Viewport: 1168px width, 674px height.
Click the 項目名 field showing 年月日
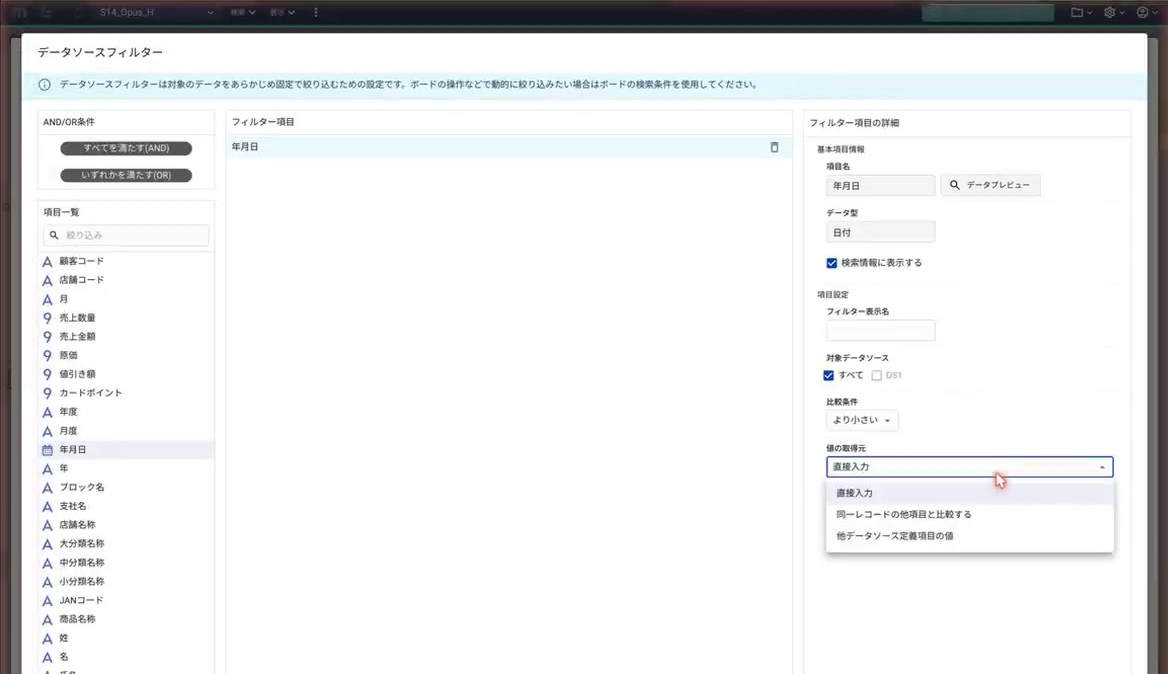coord(880,185)
